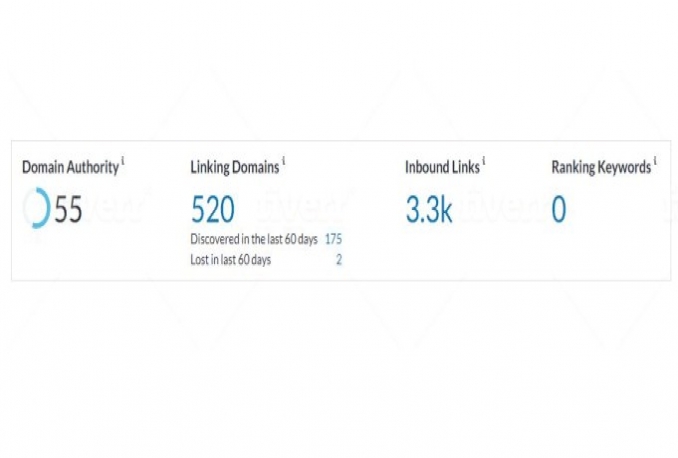Select the Domain Authority score 55
This screenshot has height=458, width=678.
(x=68, y=210)
